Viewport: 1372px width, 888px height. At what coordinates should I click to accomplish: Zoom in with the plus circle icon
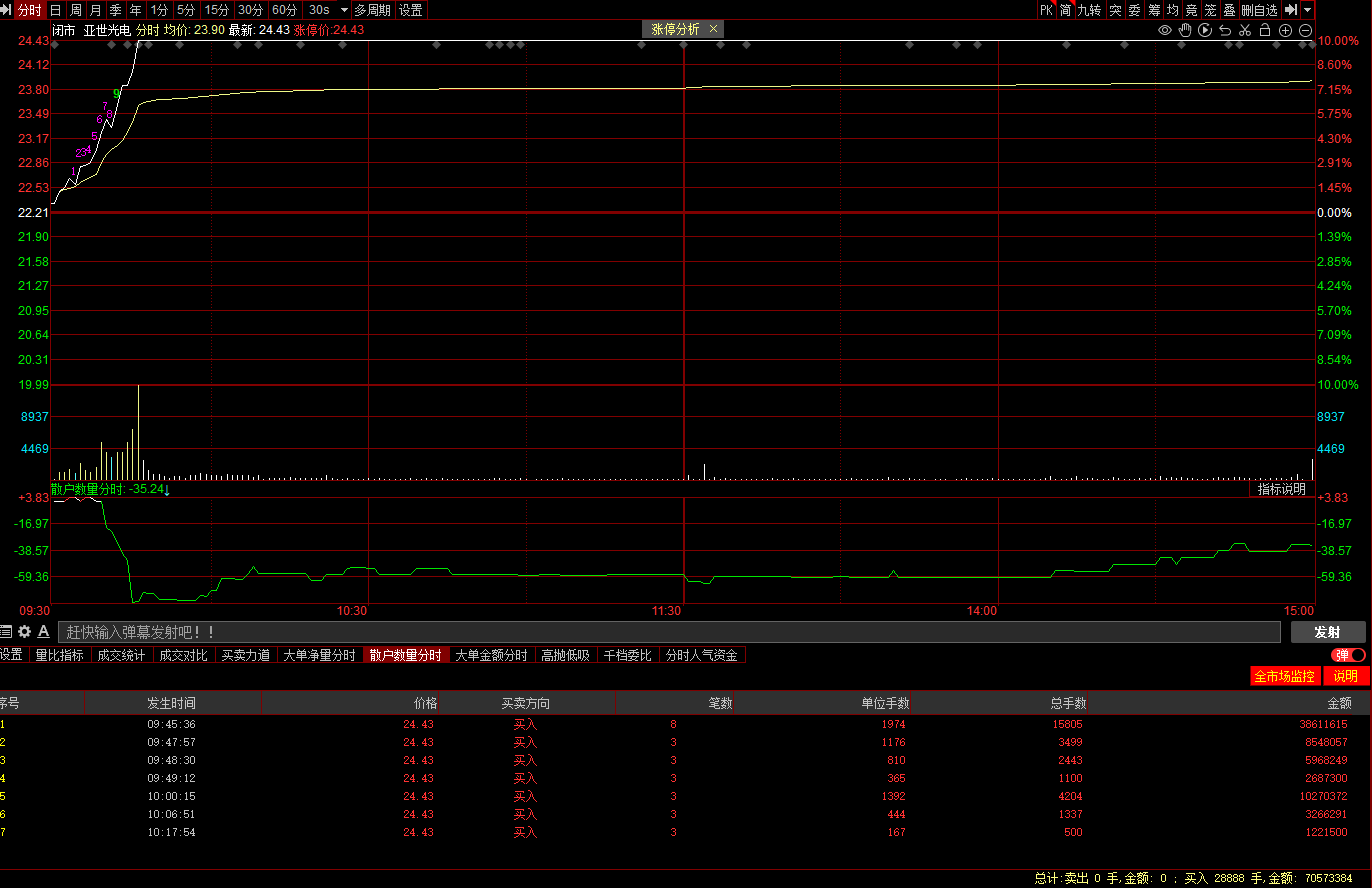click(1286, 30)
